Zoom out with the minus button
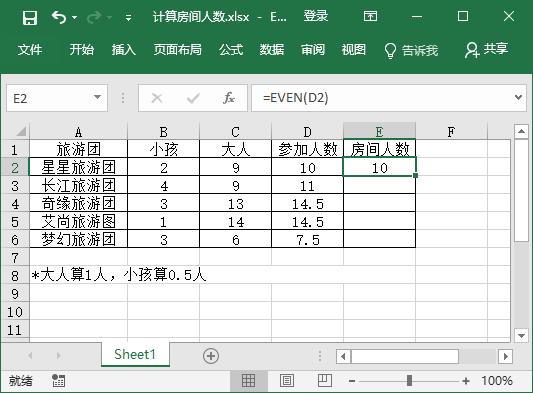533x393 pixels. (352, 381)
